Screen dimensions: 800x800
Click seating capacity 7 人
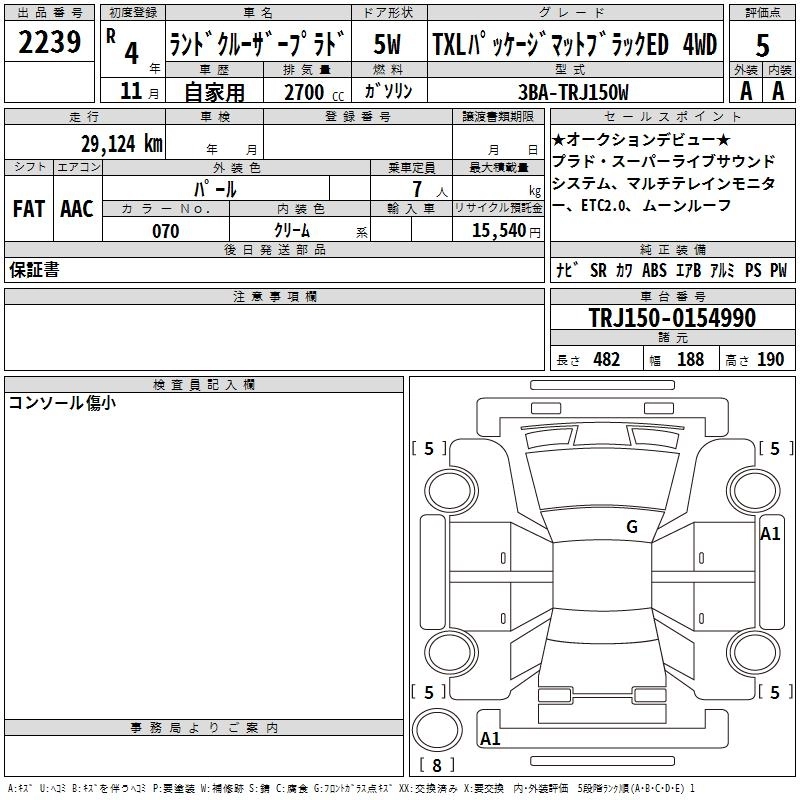[x=430, y=190]
